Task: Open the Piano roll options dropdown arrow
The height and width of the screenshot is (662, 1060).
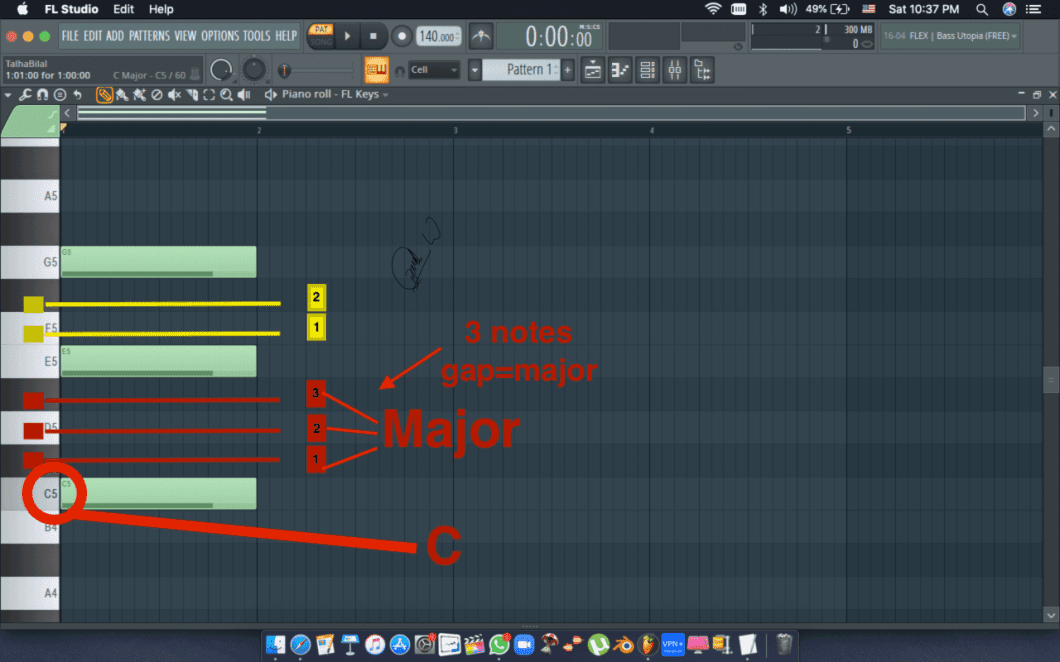Action: tap(8, 95)
